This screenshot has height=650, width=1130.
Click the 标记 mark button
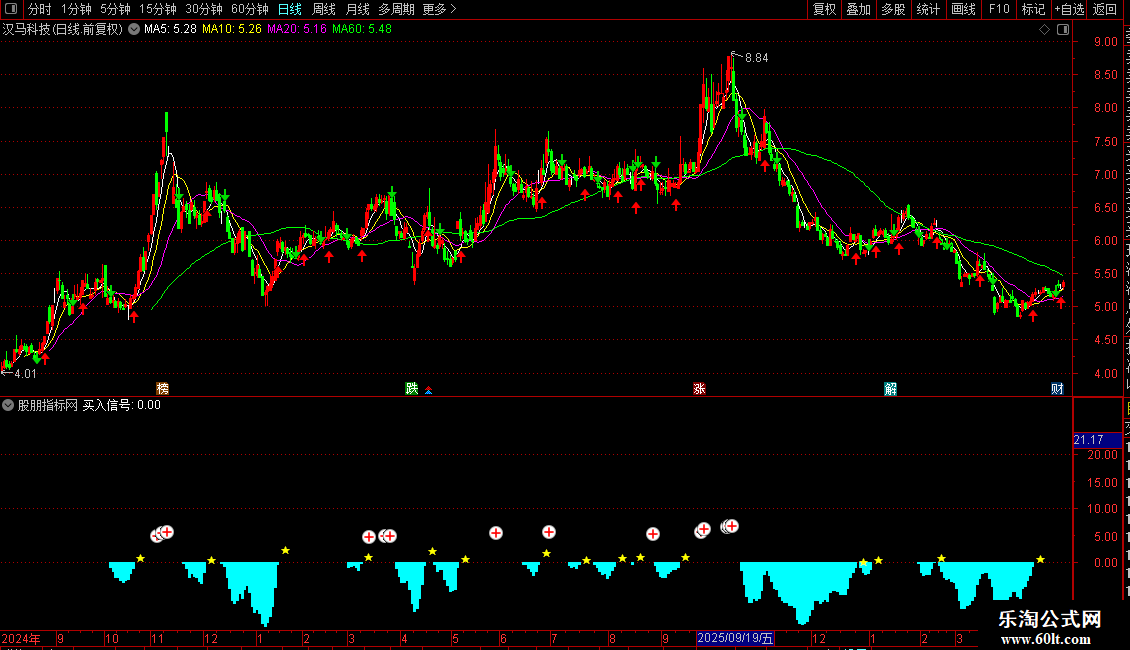click(1033, 9)
